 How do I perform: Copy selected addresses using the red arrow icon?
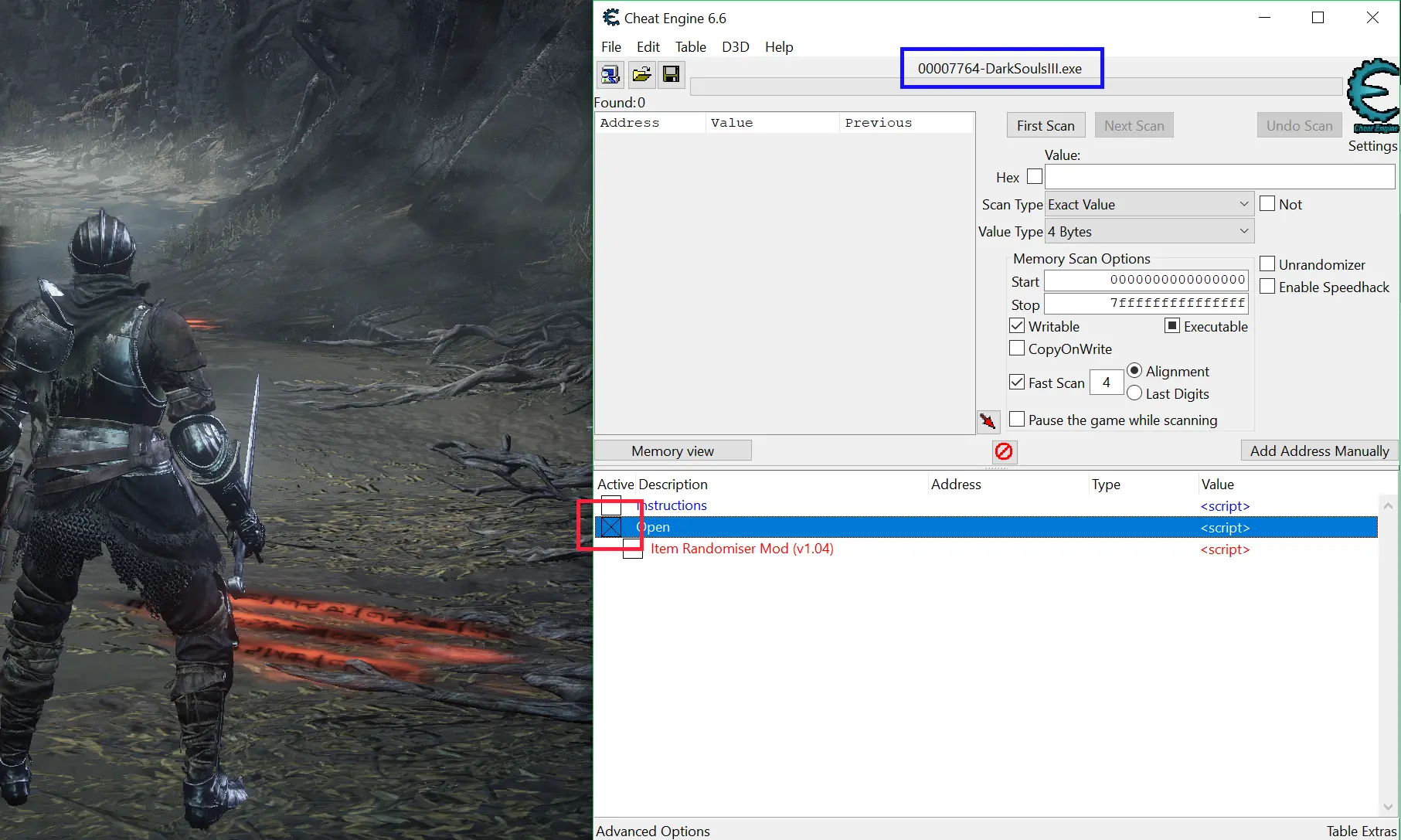click(x=988, y=421)
